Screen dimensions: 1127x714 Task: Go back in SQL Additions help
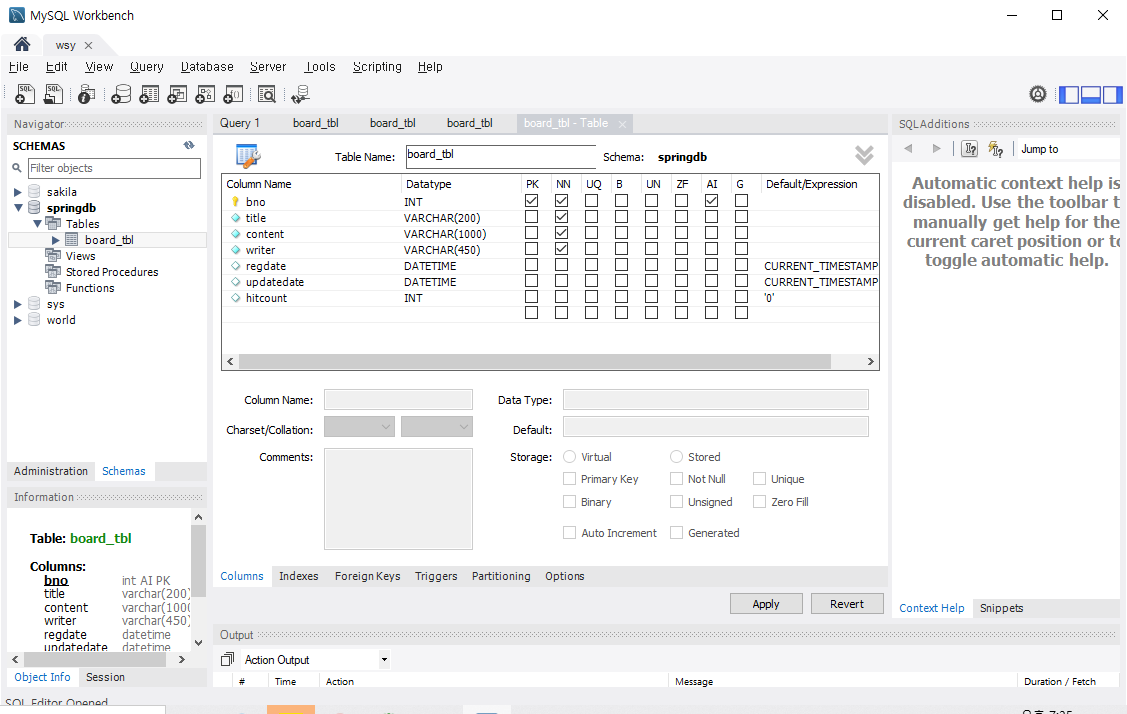tap(908, 149)
